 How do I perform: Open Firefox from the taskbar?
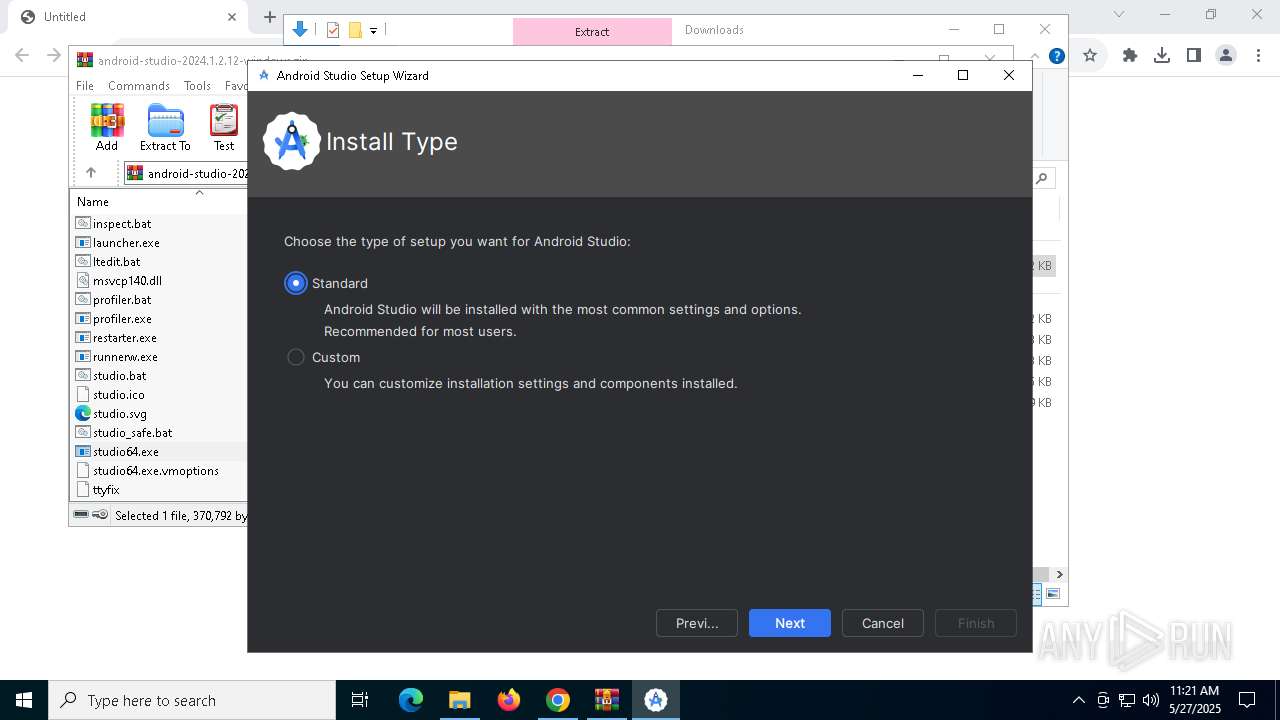509,700
